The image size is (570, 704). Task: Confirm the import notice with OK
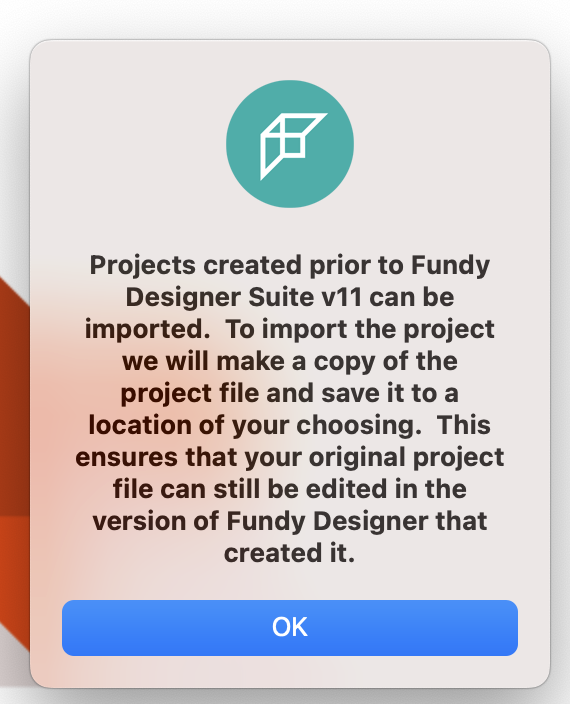290,628
